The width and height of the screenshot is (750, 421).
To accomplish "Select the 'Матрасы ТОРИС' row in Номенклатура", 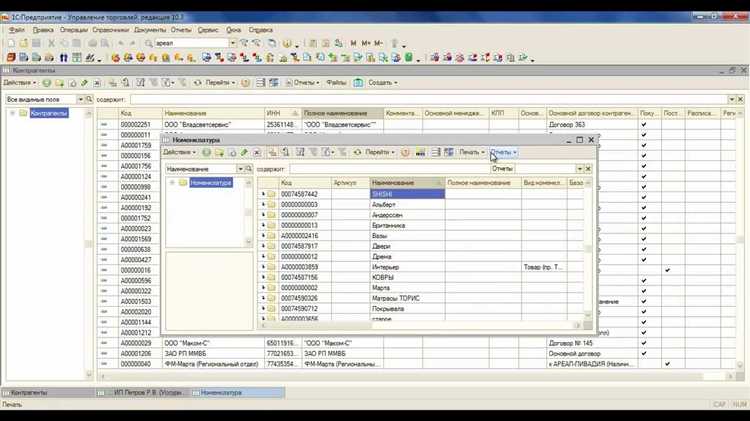I will point(422,298).
